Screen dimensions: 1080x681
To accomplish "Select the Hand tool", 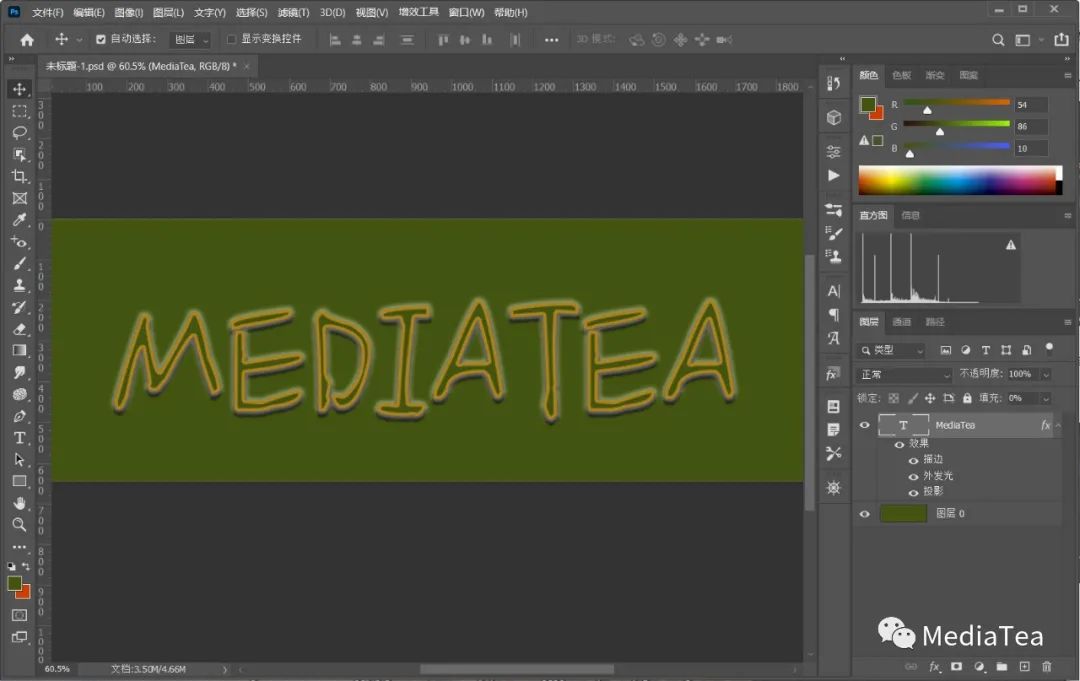I will pyautogui.click(x=19, y=503).
